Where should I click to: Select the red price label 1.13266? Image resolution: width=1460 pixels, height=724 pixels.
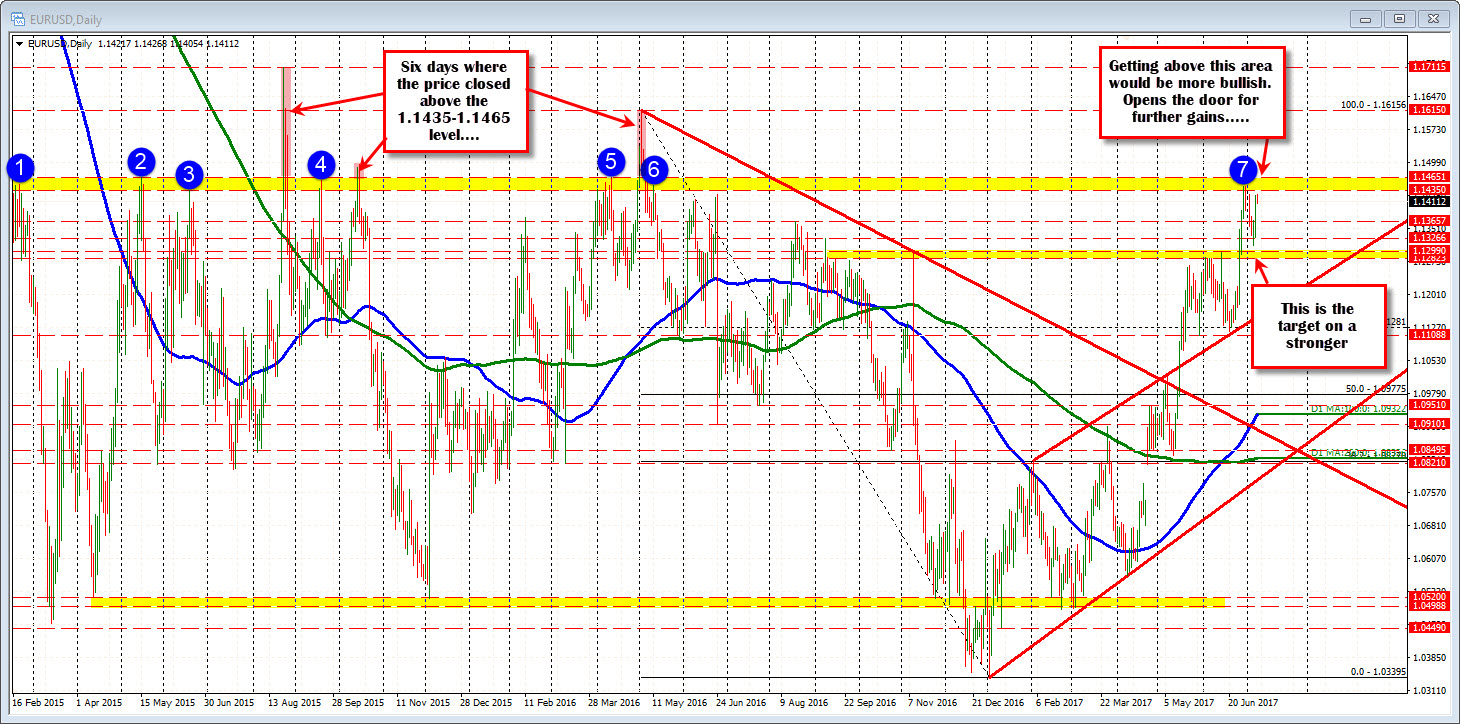(1427, 237)
